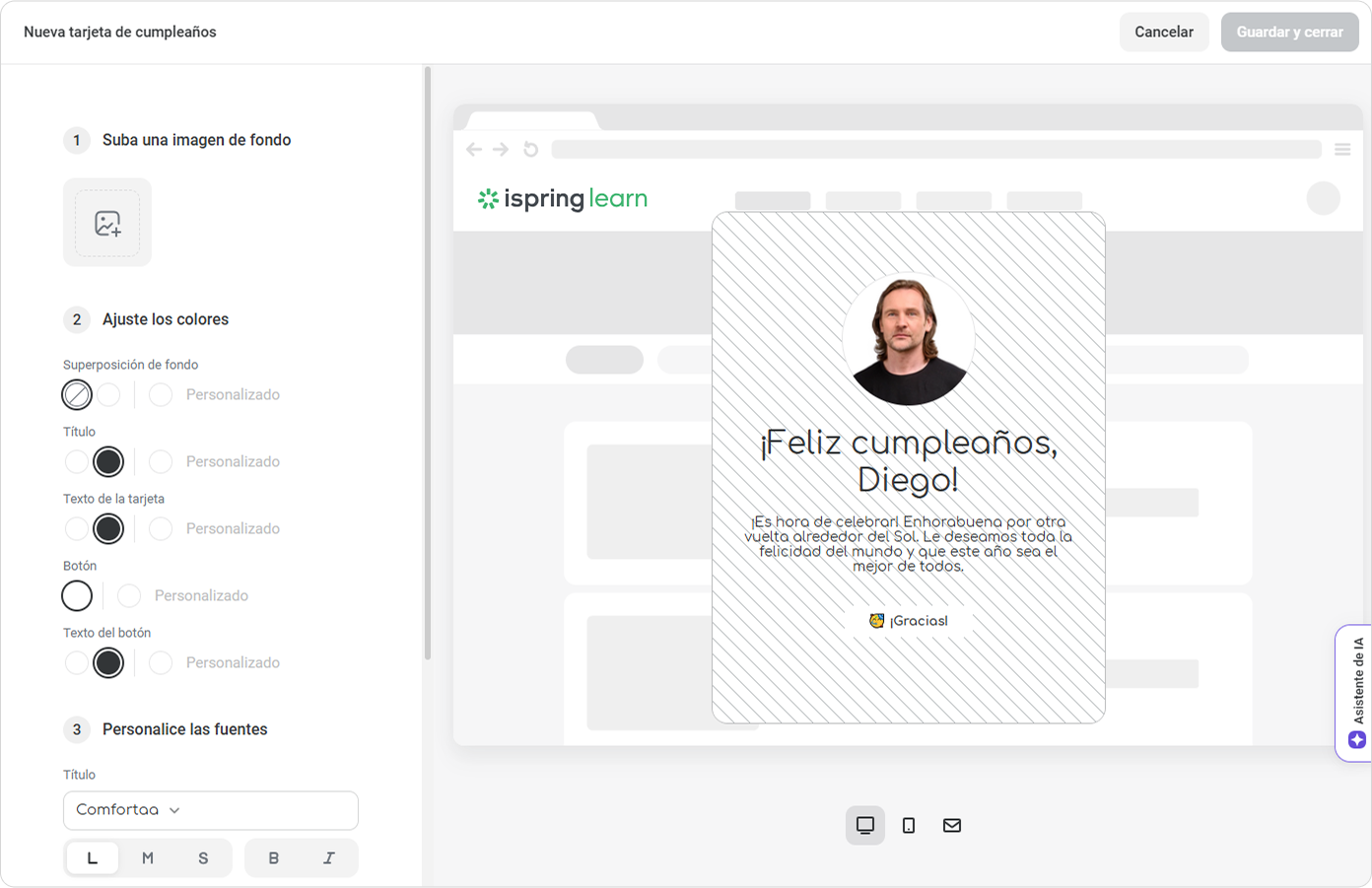
Task: Click Guardar y cerrar button
Action: tap(1289, 32)
